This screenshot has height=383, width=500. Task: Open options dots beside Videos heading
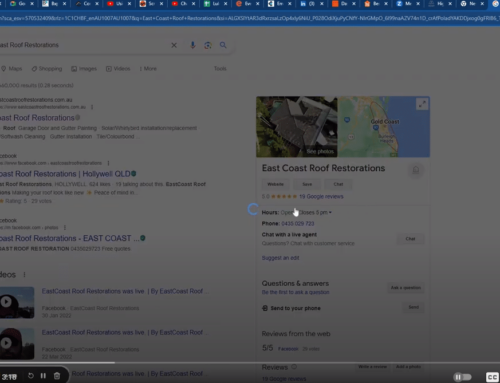[x=24, y=275]
